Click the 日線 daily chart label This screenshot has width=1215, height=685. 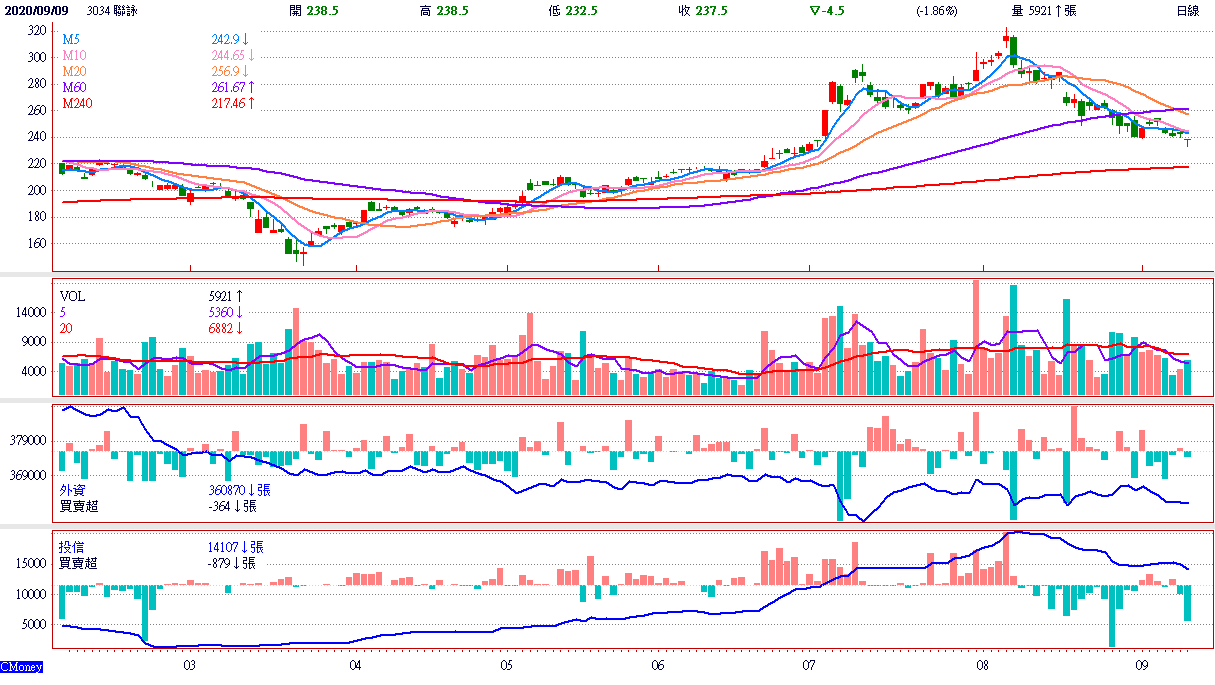1187,10
